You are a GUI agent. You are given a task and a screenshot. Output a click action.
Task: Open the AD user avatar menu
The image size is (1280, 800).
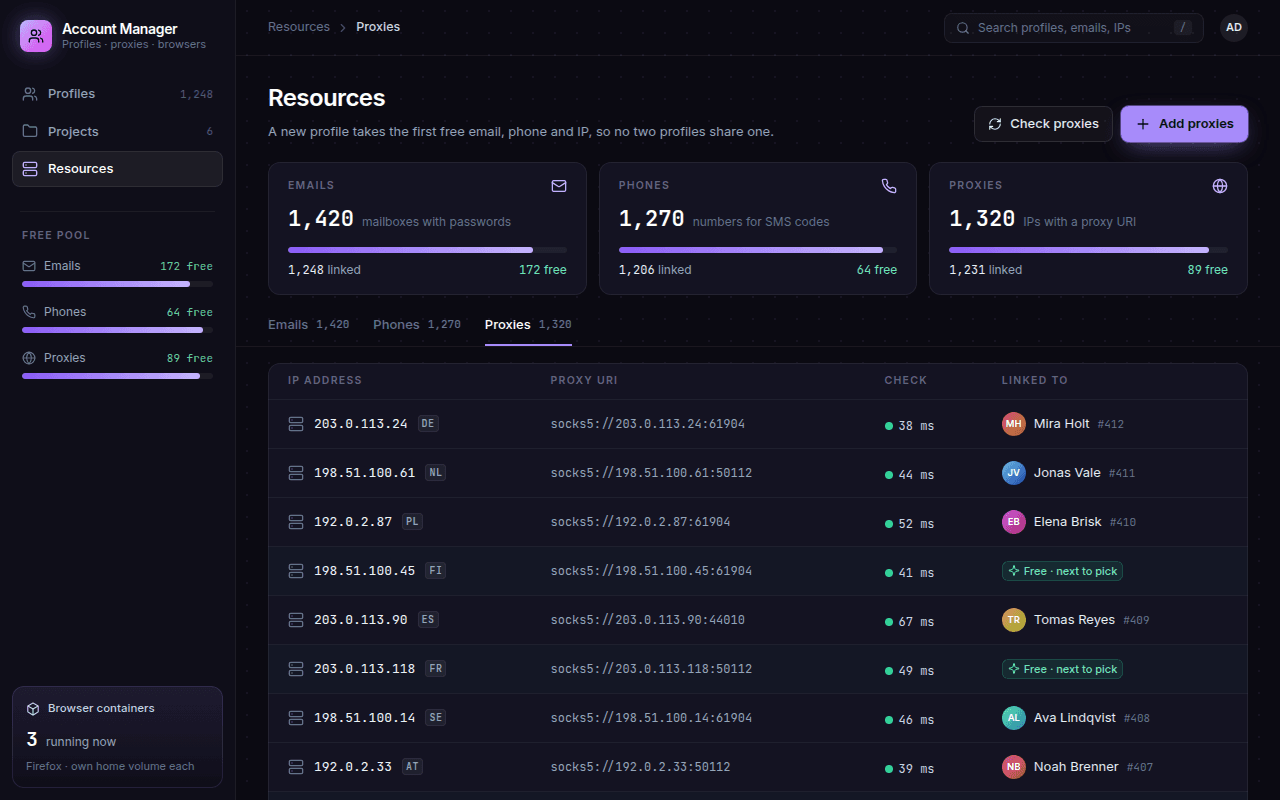click(x=1234, y=28)
